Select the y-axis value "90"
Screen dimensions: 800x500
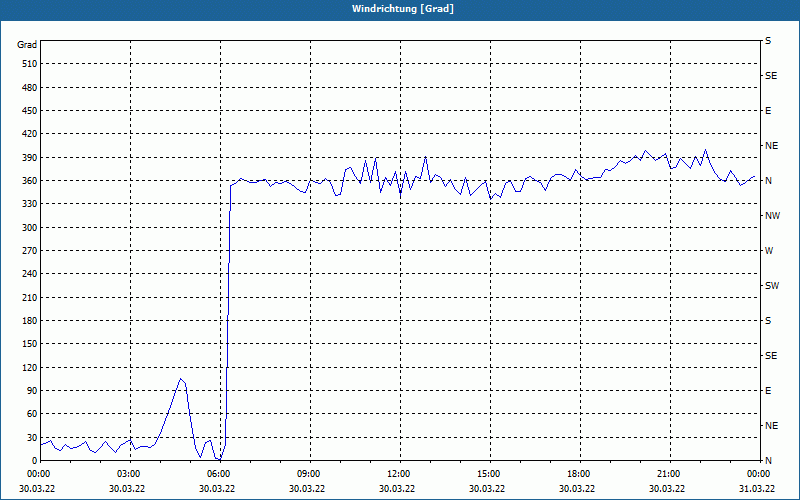point(32,391)
